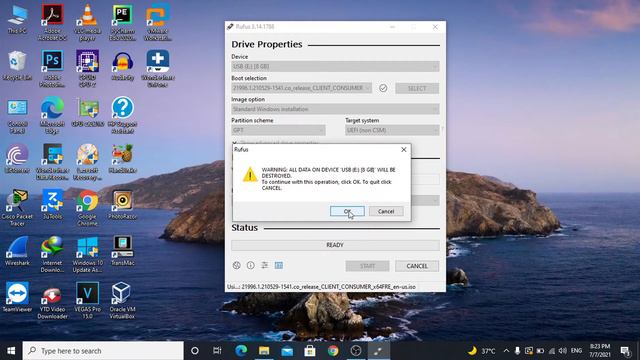
Task: Open File Explorer from taskbar
Action: click(x=264, y=351)
